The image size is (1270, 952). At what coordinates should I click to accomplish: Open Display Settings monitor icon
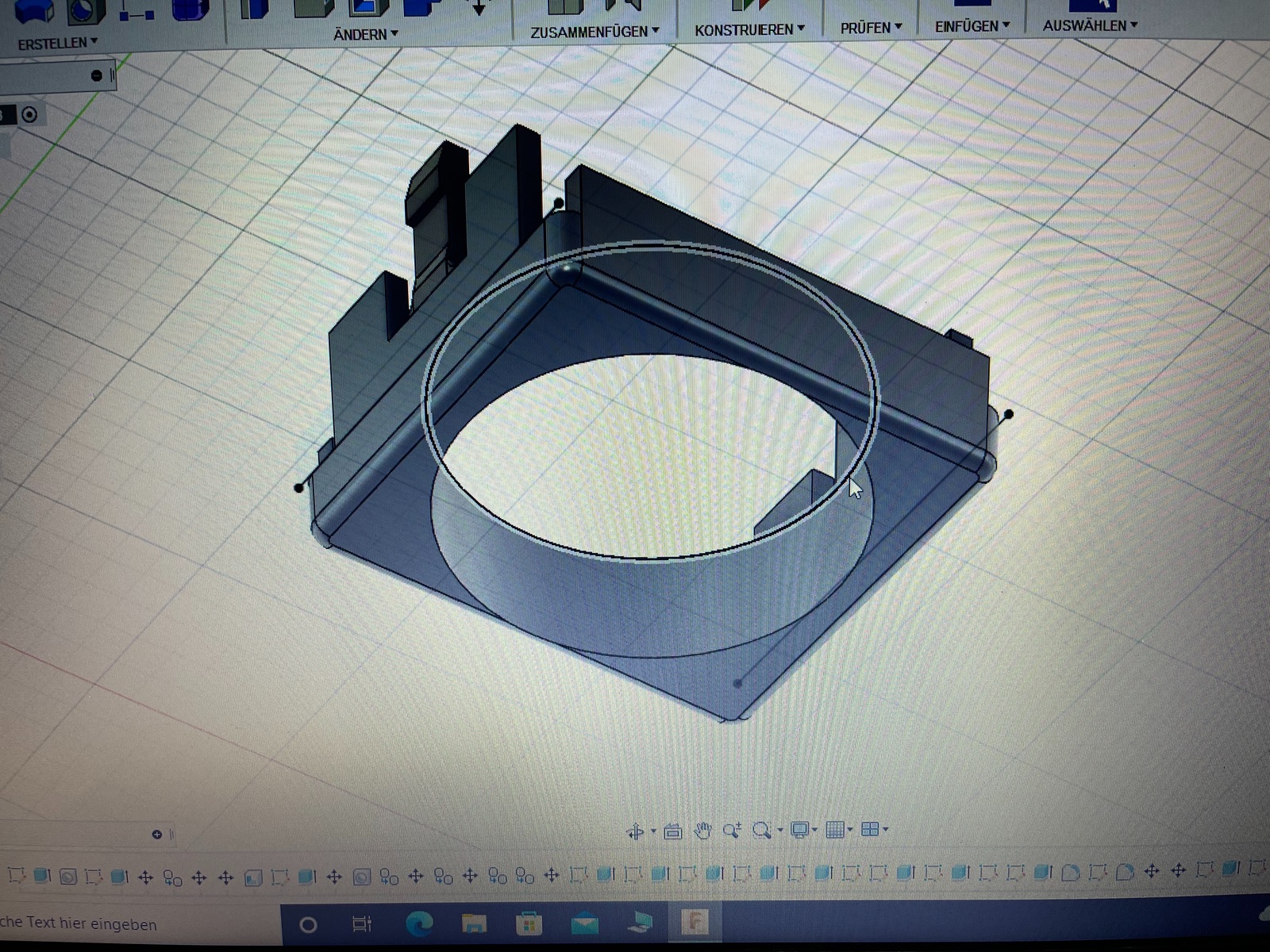[800, 831]
